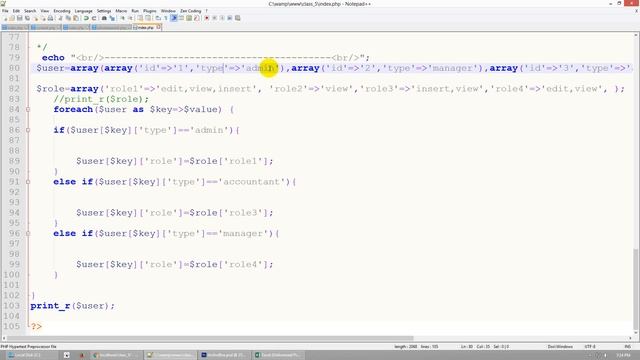Save the current file via toolbar

pyautogui.click(x=20, y=18)
